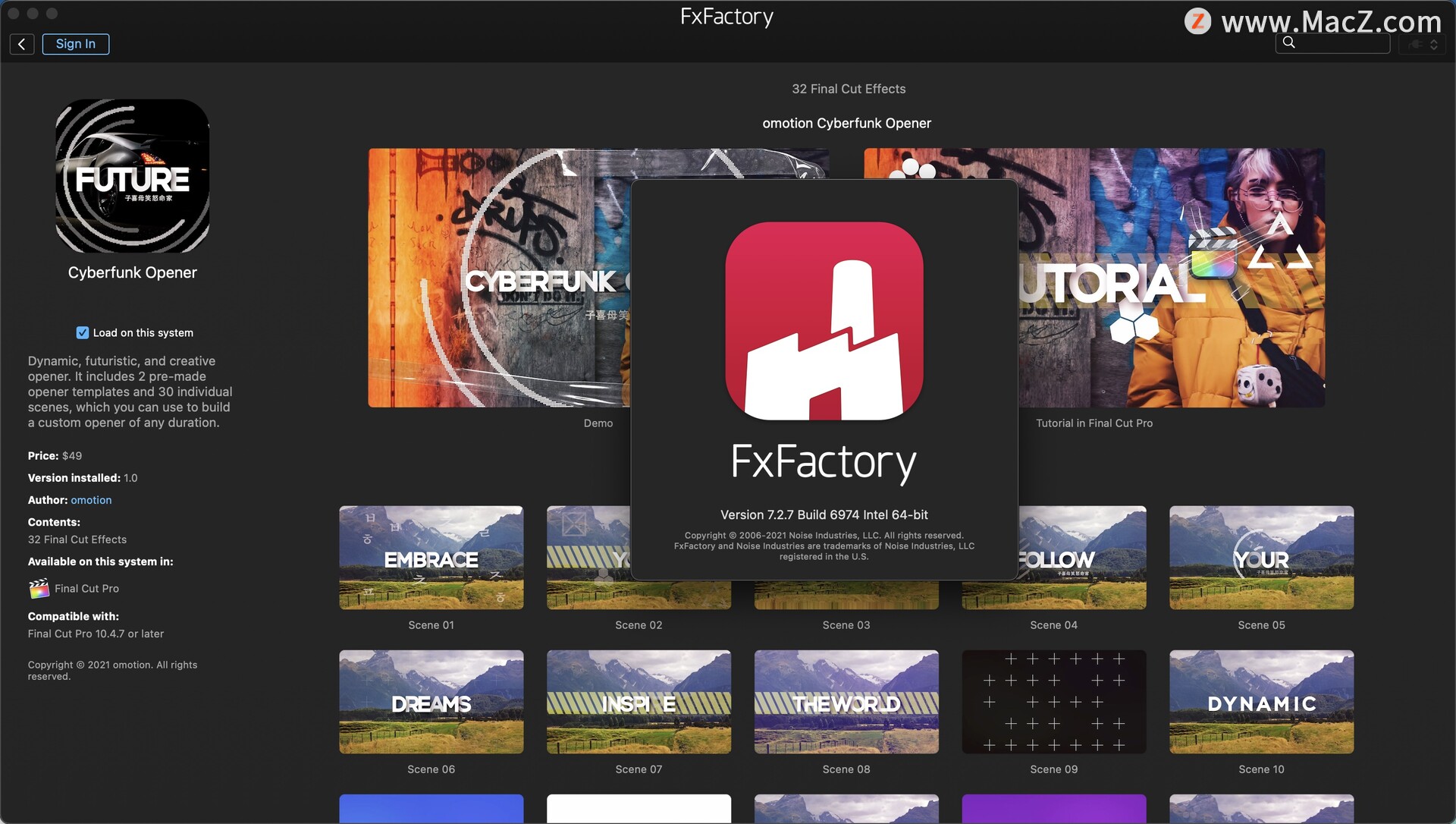The height and width of the screenshot is (824, 1456).
Task: Click the product description paragraph
Action: point(130,392)
